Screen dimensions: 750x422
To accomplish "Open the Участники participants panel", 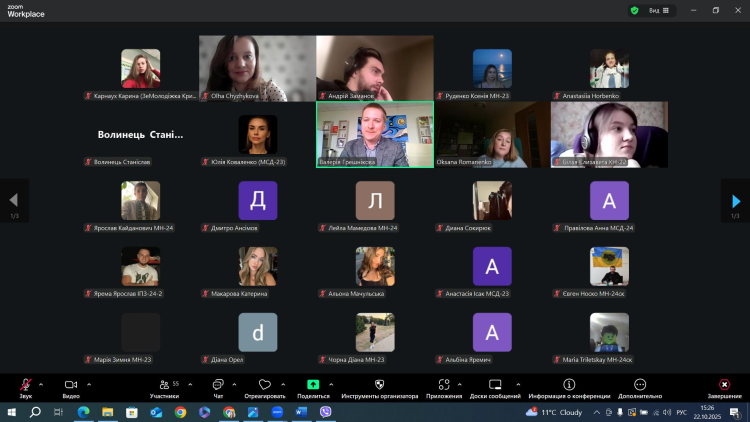I will click(x=164, y=385).
